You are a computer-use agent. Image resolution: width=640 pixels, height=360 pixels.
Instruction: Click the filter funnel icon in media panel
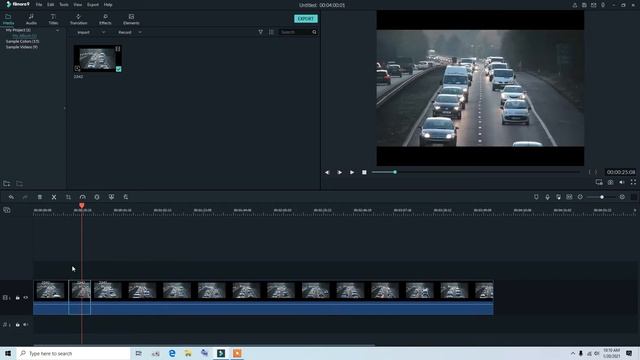tap(260, 32)
